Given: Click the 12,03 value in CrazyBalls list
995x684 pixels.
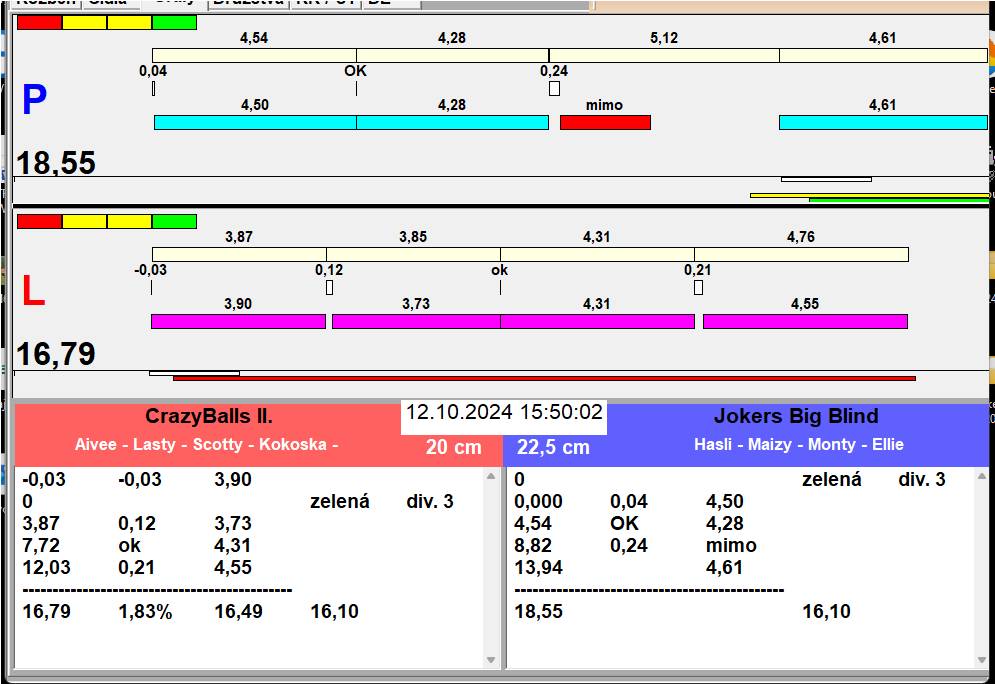Looking at the screenshot, I should coord(47,567).
